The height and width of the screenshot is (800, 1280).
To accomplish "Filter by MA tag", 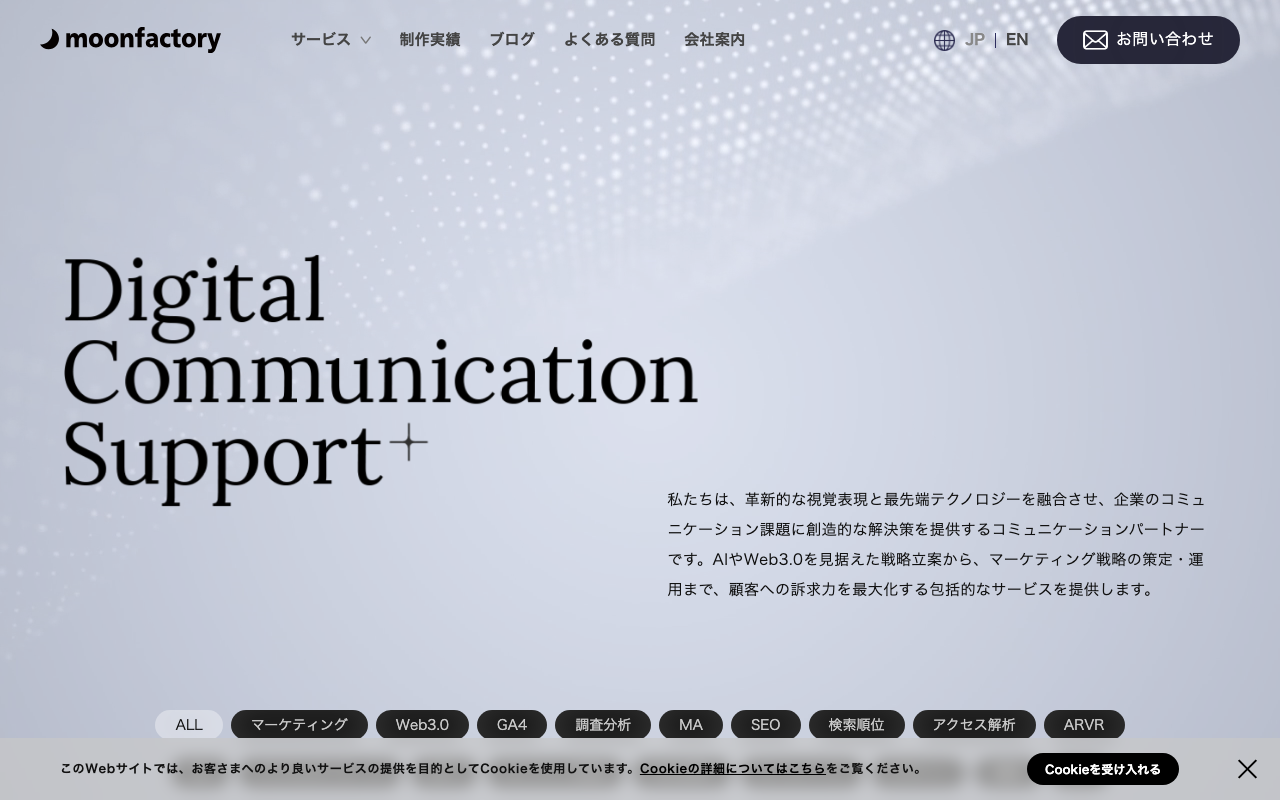I will click(691, 725).
